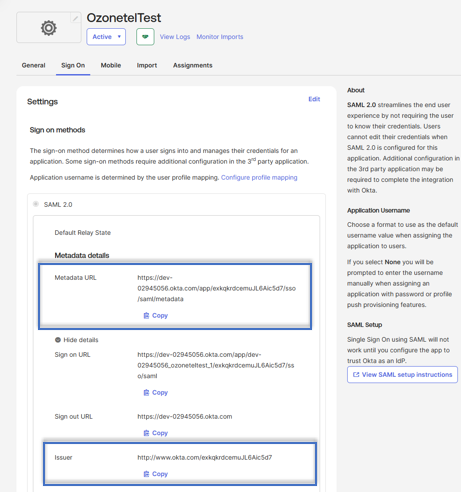Click the Sign on URL label

(72, 354)
